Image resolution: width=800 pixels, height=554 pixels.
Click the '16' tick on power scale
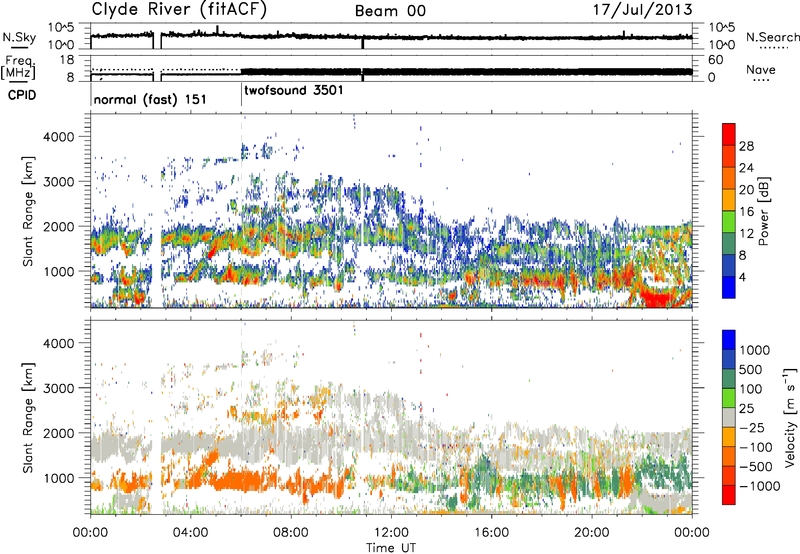pos(746,212)
